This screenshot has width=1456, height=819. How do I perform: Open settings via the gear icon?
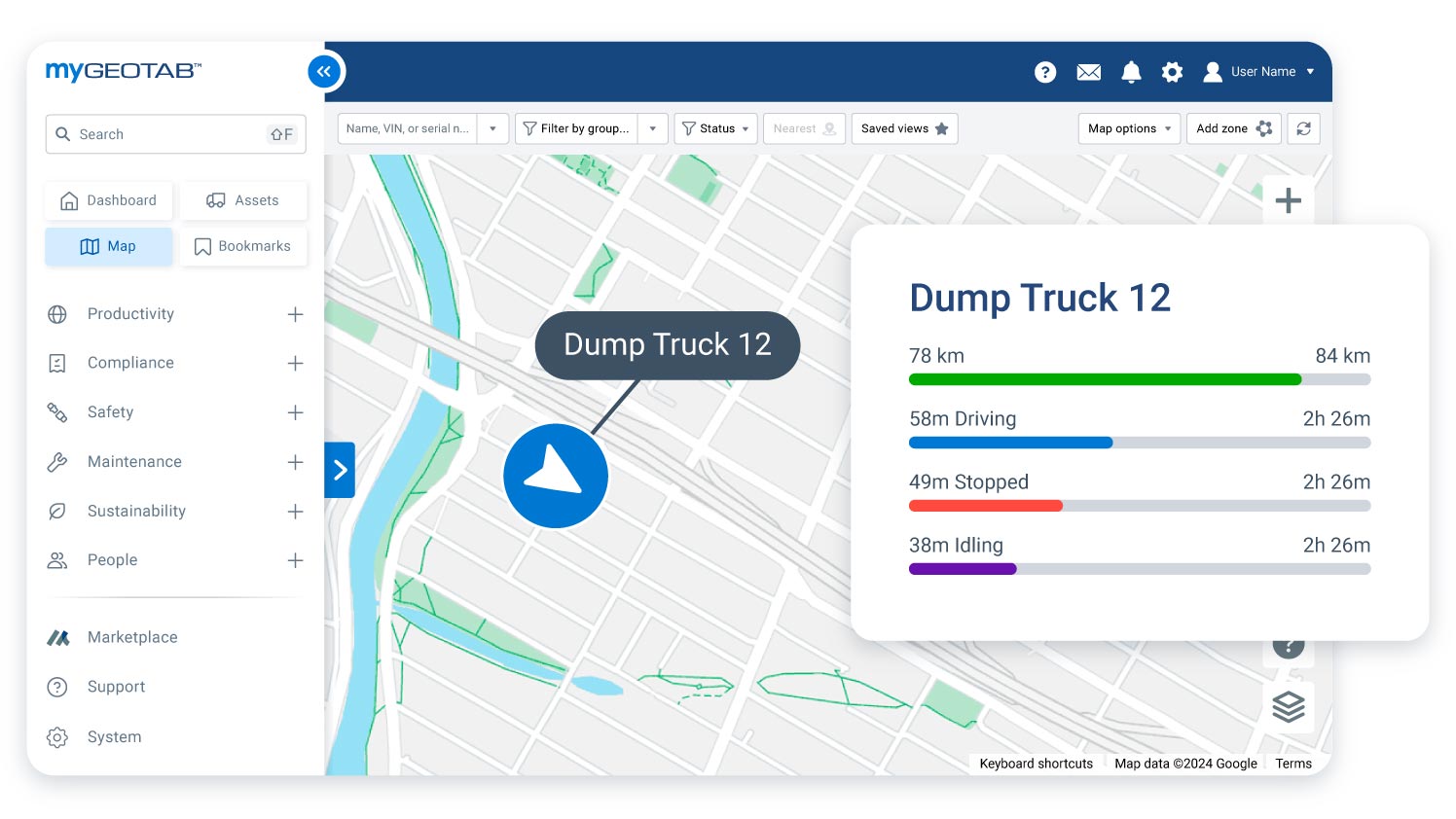click(1172, 71)
